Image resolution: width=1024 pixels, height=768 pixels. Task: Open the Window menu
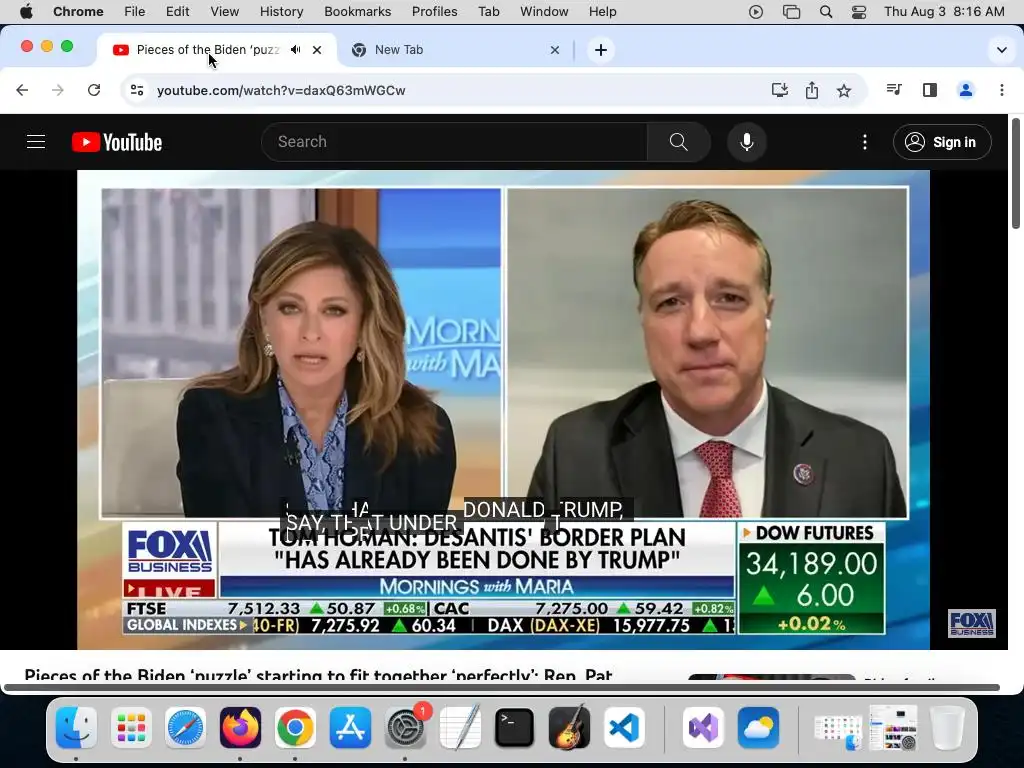click(544, 11)
